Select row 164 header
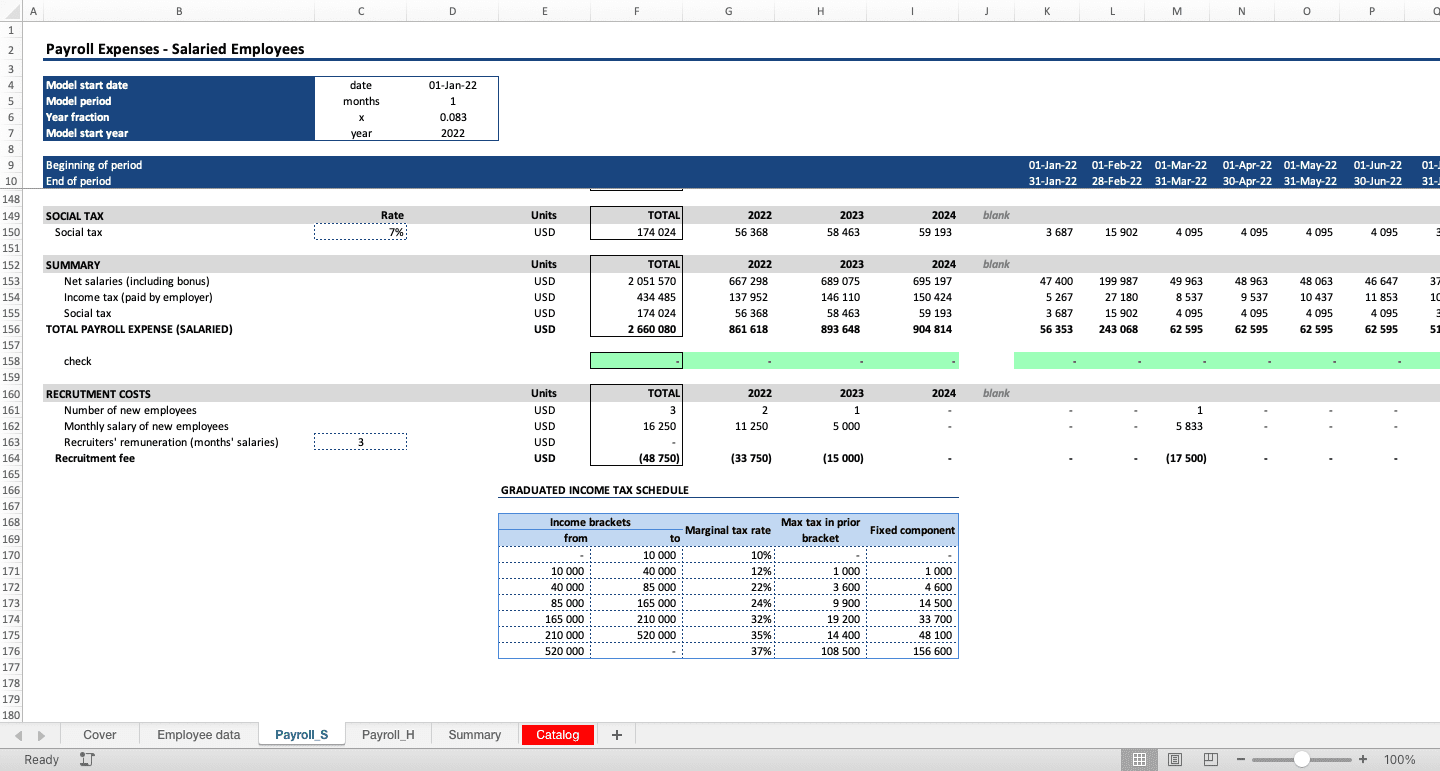 10,458
